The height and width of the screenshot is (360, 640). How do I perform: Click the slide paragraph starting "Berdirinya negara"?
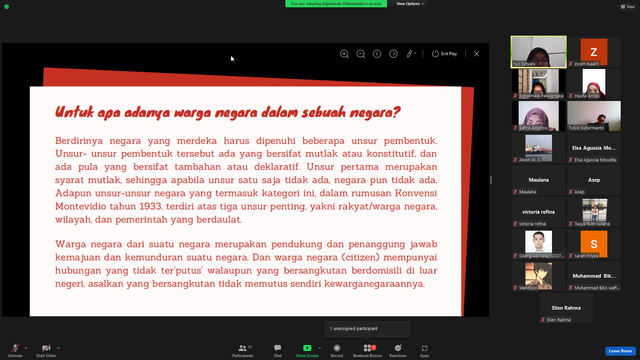246,180
